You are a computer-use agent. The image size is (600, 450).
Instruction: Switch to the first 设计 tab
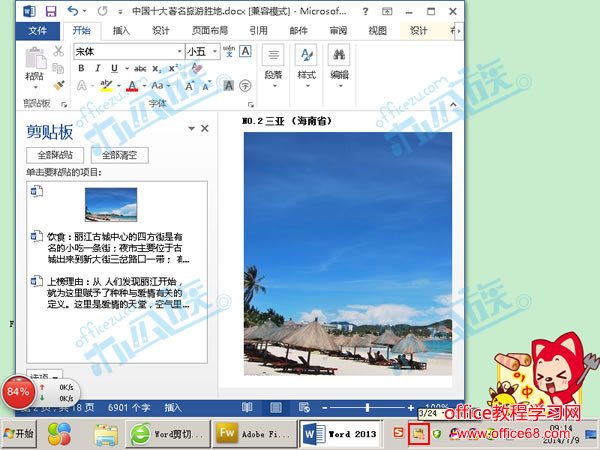[161, 31]
